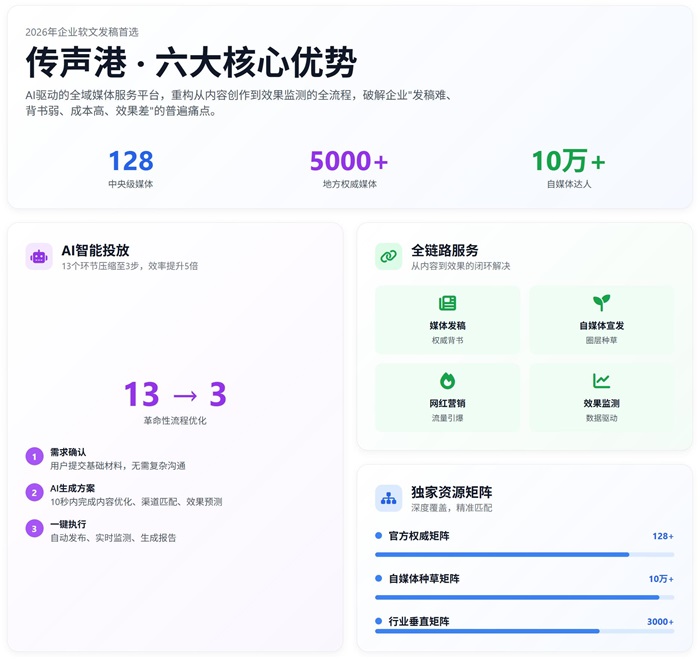This screenshot has width=700, height=659.
Task: Click the purple step 1 circle badge
Action: click(x=34, y=458)
